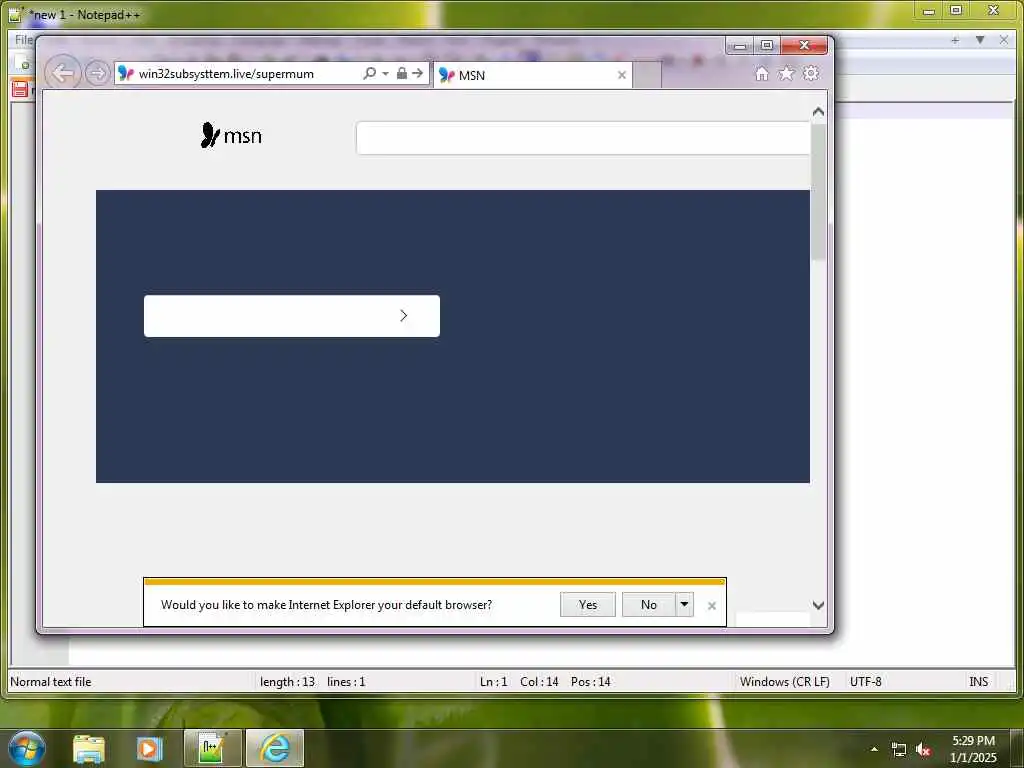The height and width of the screenshot is (768, 1024).
Task: Minimize the Internet Explorer window
Action: click(739, 46)
